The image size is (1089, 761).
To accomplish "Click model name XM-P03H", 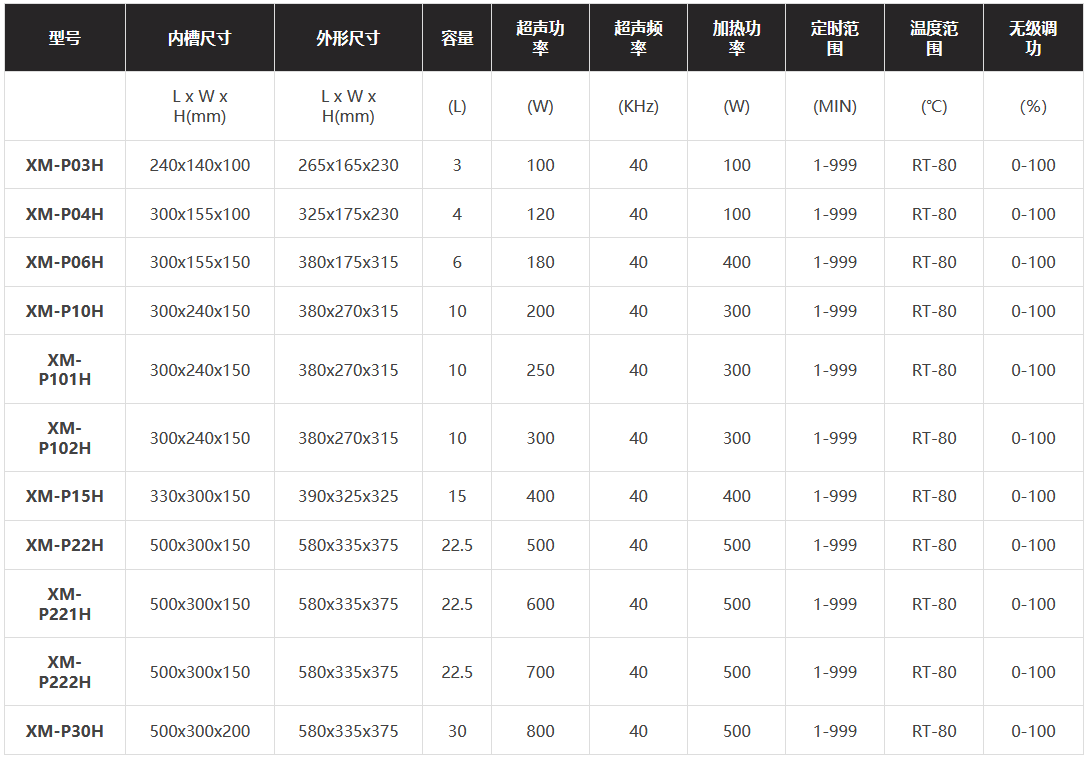I will tap(65, 165).
